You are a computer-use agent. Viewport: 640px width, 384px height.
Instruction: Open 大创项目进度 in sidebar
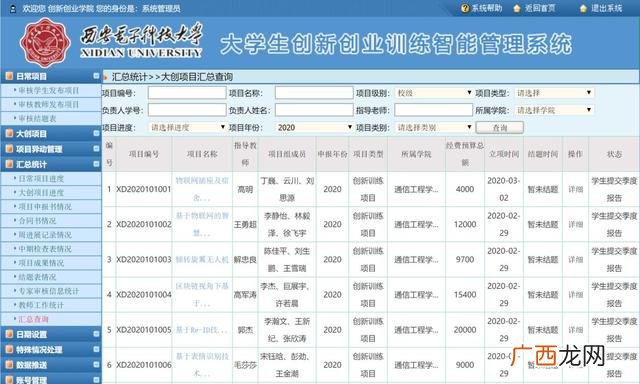[41, 193]
